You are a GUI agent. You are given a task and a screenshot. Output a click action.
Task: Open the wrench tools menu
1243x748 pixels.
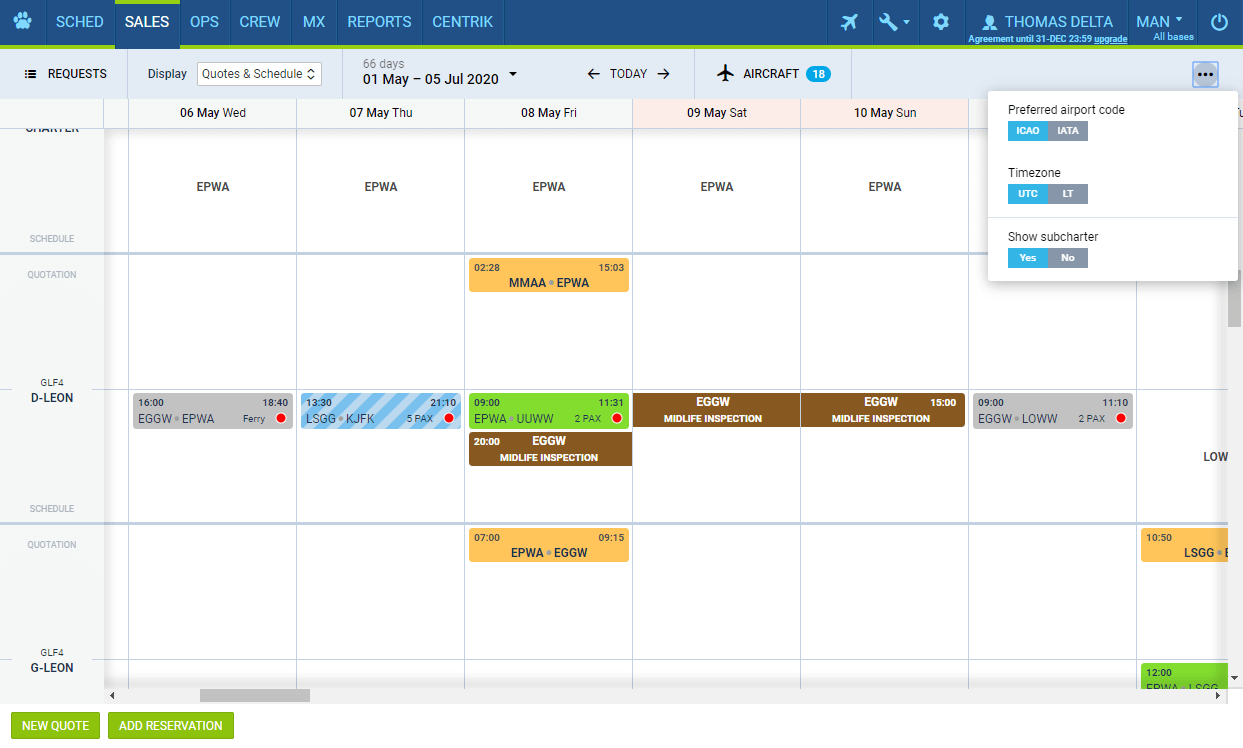pos(893,22)
